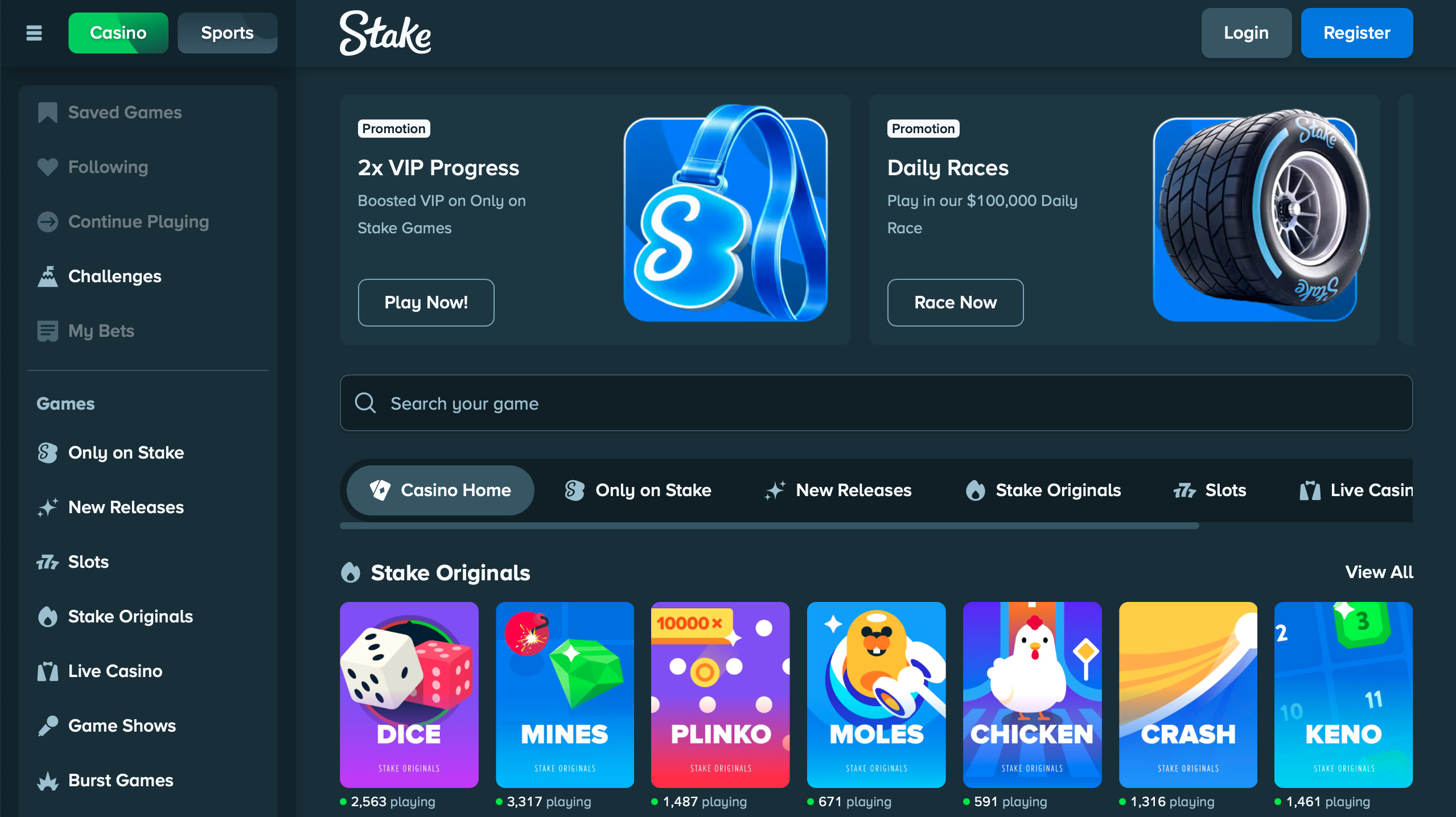Click the Only on Stake sidebar icon
The image size is (1456, 817).
[48, 453]
